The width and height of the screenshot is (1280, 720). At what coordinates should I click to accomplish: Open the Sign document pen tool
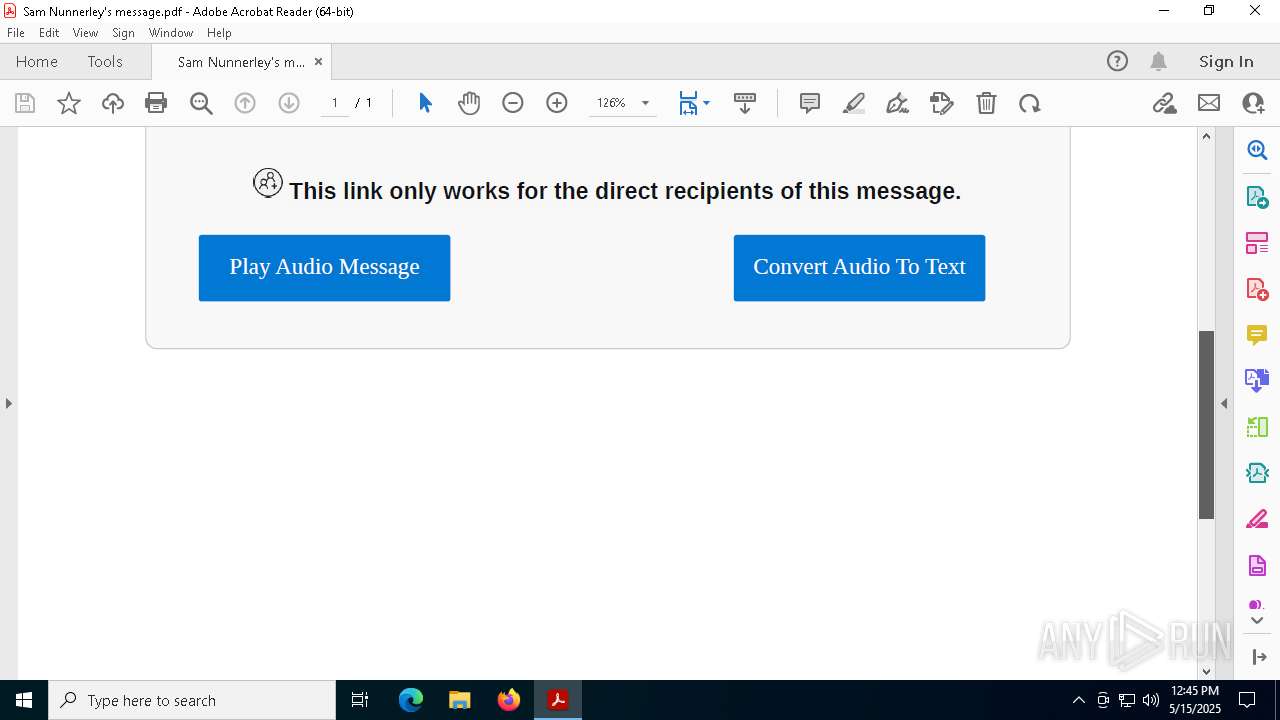898,103
